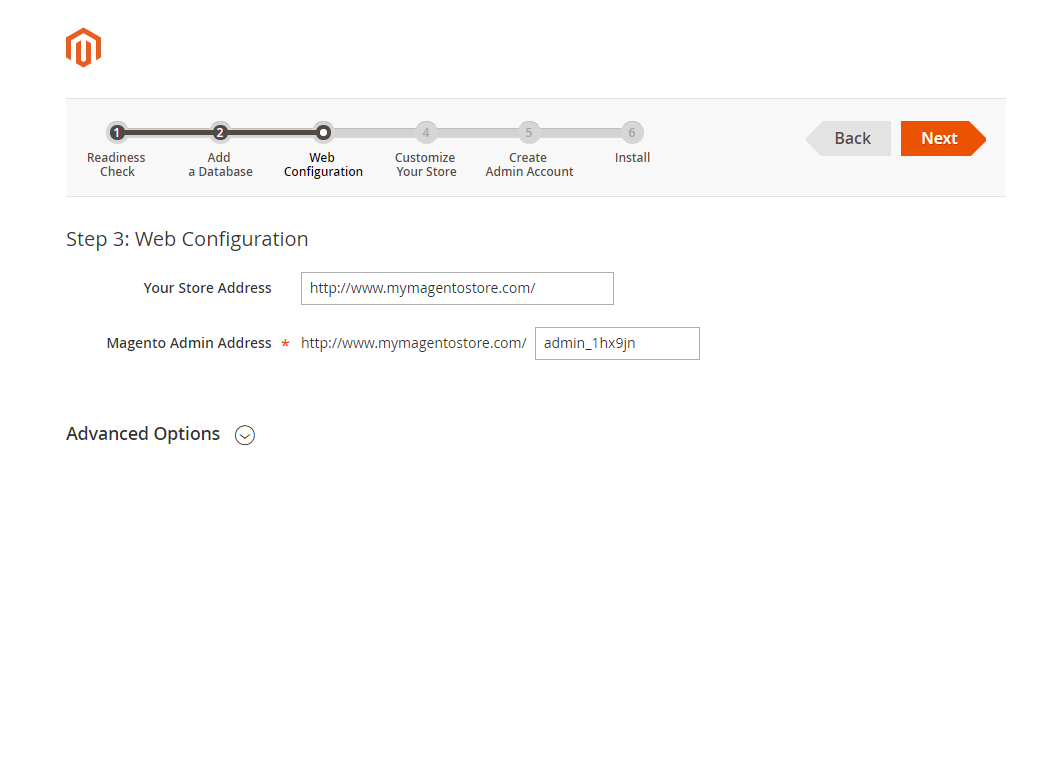This screenshot has height=784, width=1048.
Task: Click the required field asterisk indicator
Action: coord(284,343)
